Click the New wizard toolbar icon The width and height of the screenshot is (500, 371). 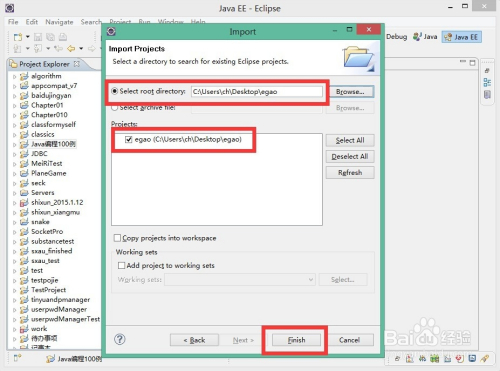pyautogui.click(x=18, y=37)
